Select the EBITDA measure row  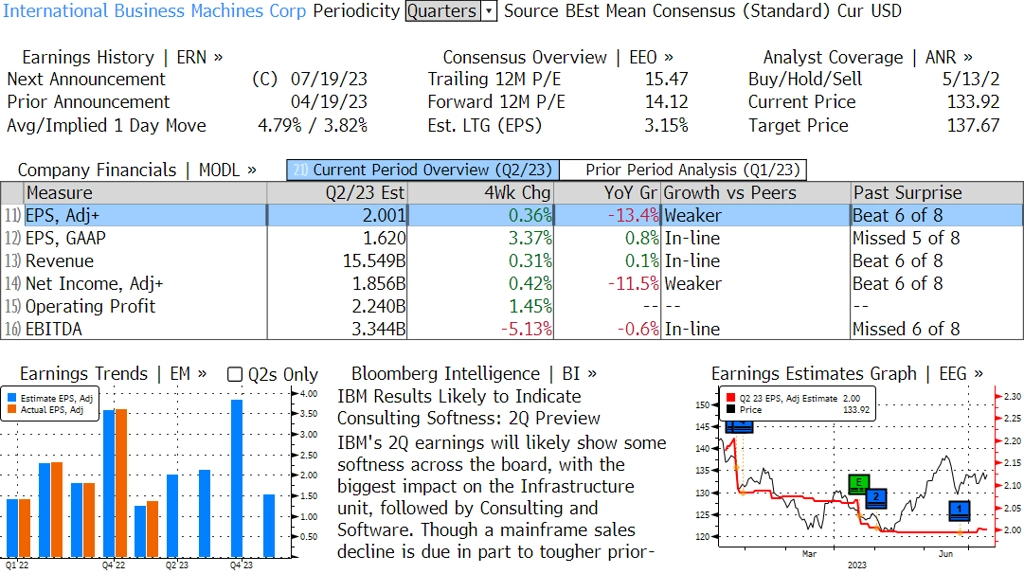point(512,329)
